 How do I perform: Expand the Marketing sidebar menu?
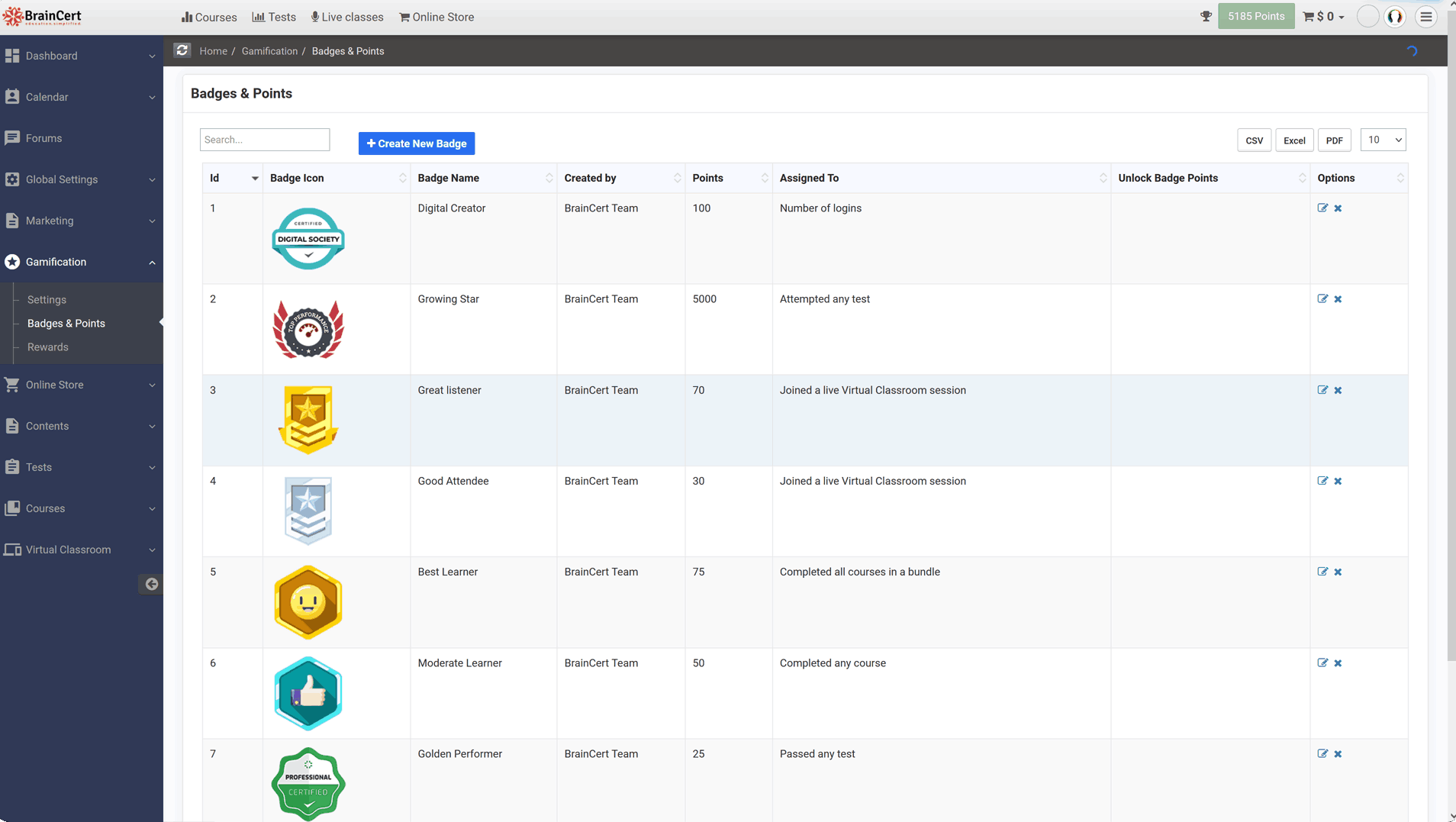coord(82,221)
